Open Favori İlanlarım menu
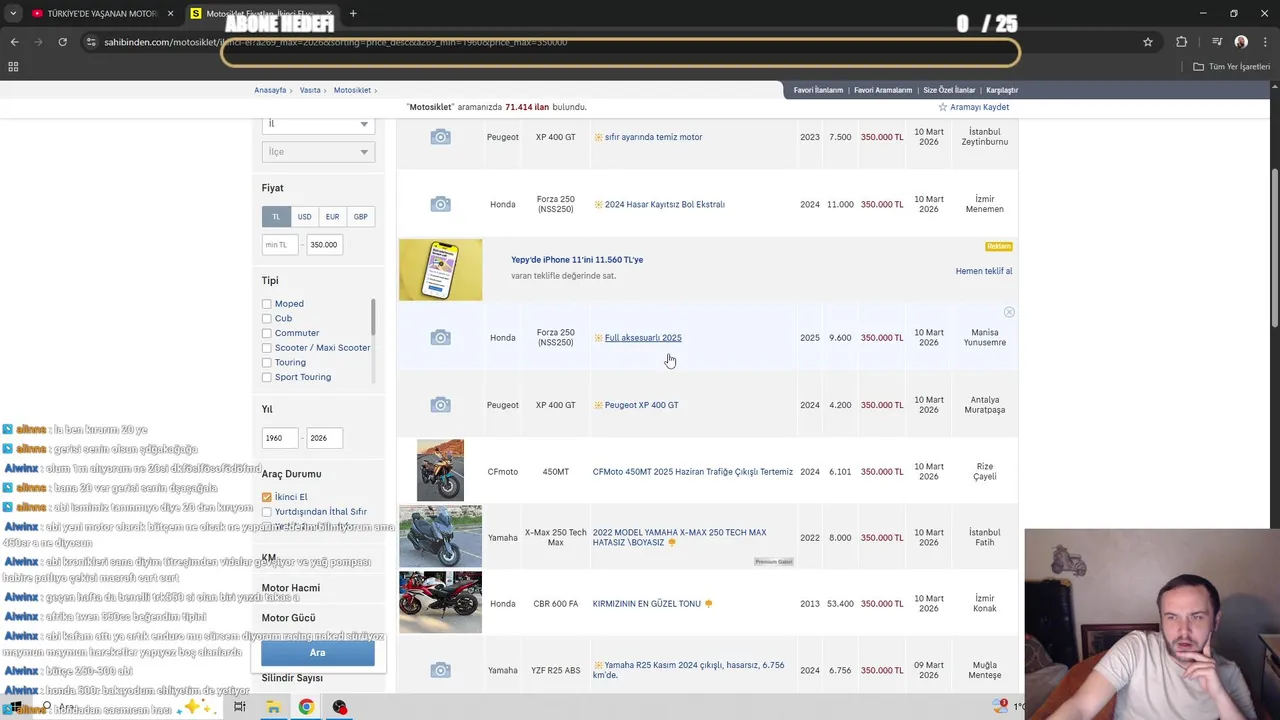The width and height of the screenshot is (1280, 720). click(x=818, y=90)
